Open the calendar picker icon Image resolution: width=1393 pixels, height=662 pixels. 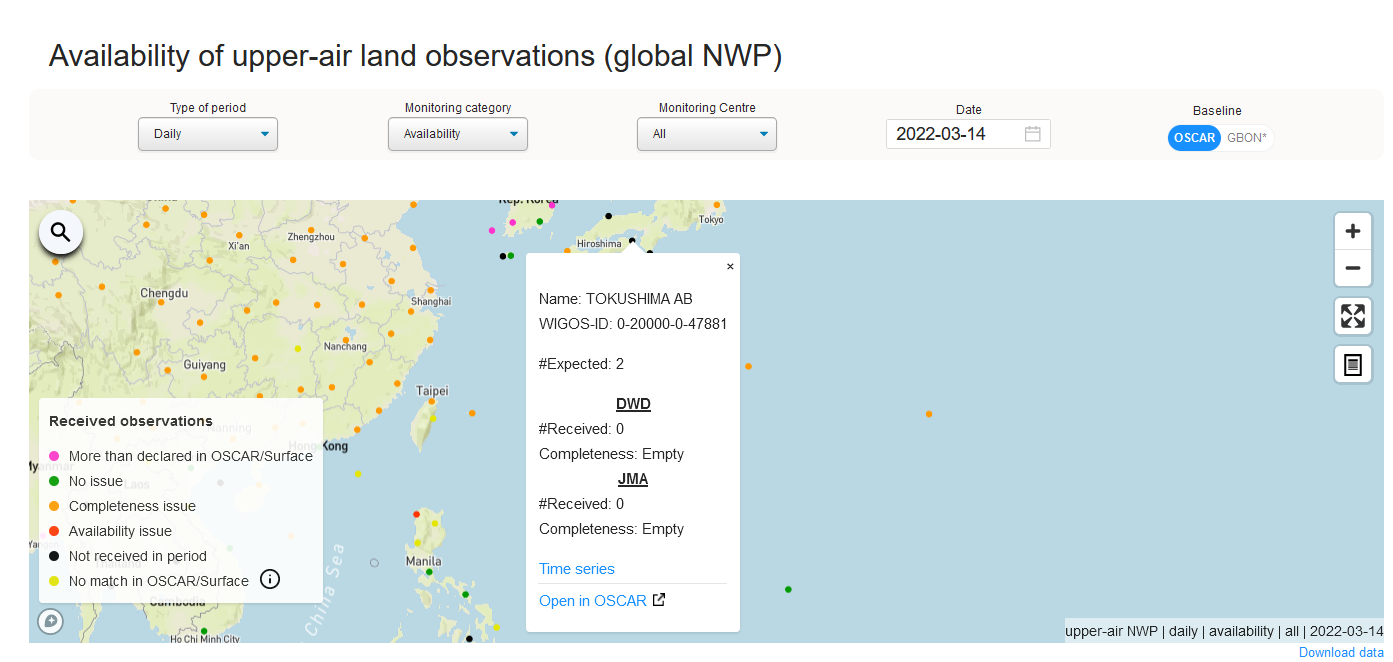(x=1033, y=134)
